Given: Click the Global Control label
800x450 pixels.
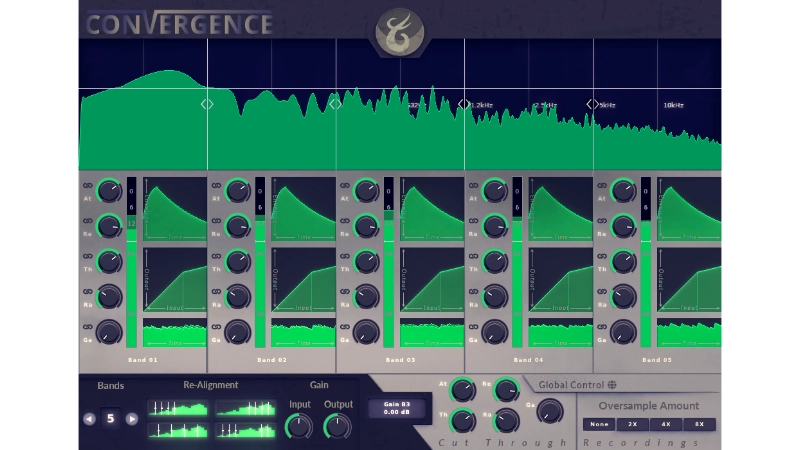Looking at the screenshot, I should coord(571,385).
